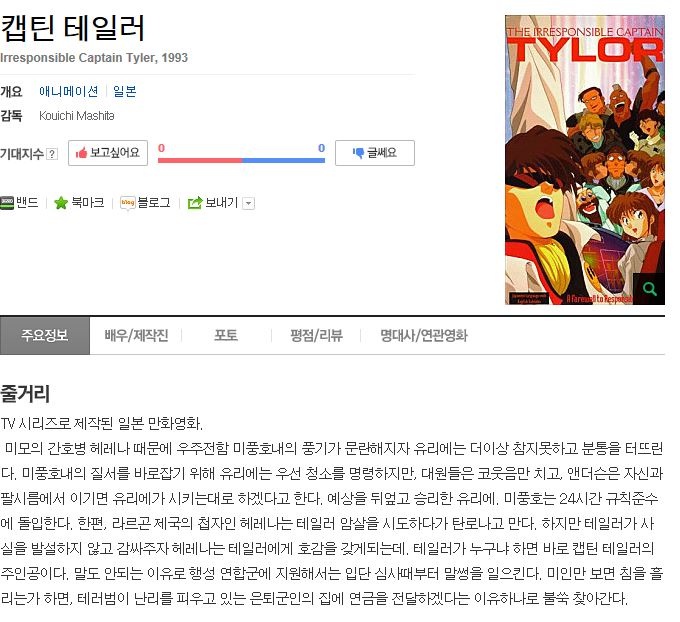
Task: Click the blue thumbs-down icon
Action: (358, 153)
